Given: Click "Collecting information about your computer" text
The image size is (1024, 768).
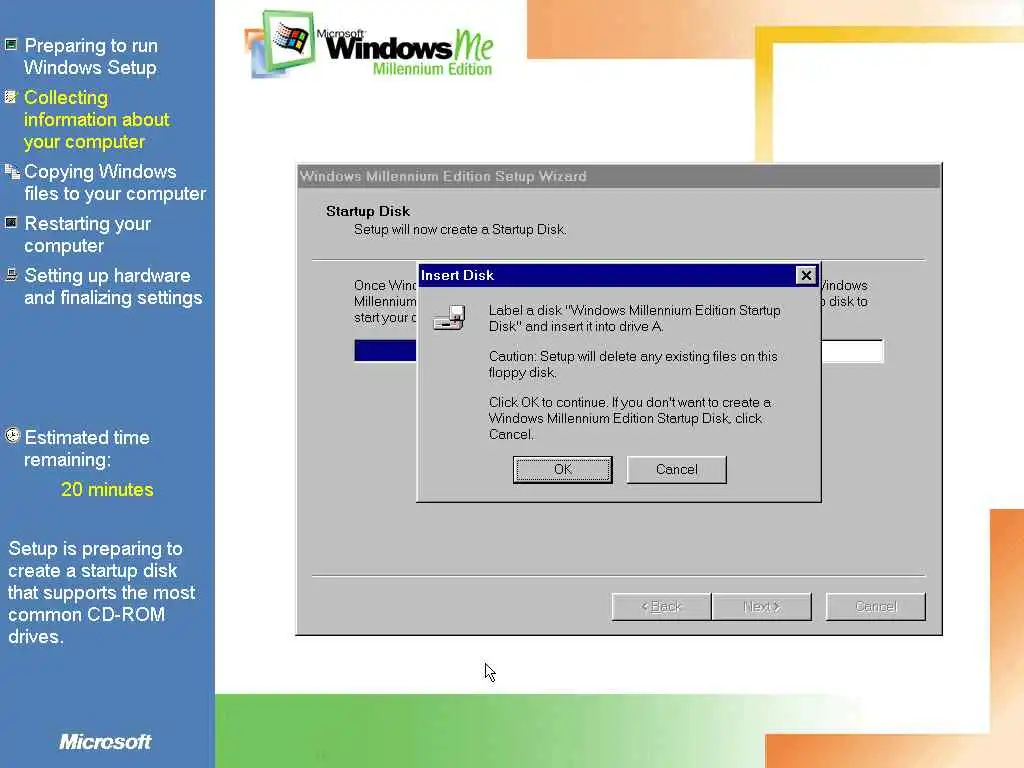Looking at the screenshot, I should pos(97,120).
